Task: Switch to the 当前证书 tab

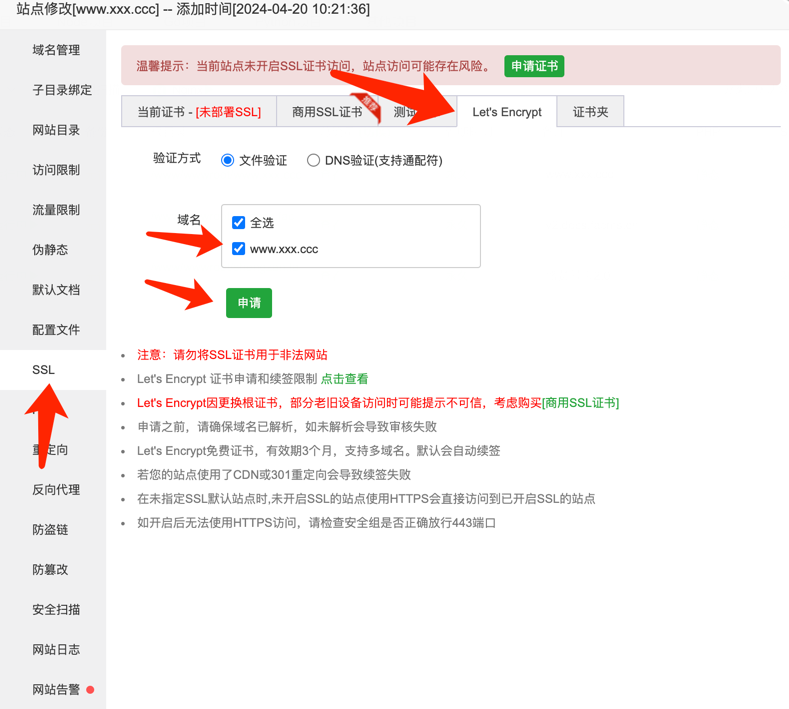Action: [x=198, y=112]
